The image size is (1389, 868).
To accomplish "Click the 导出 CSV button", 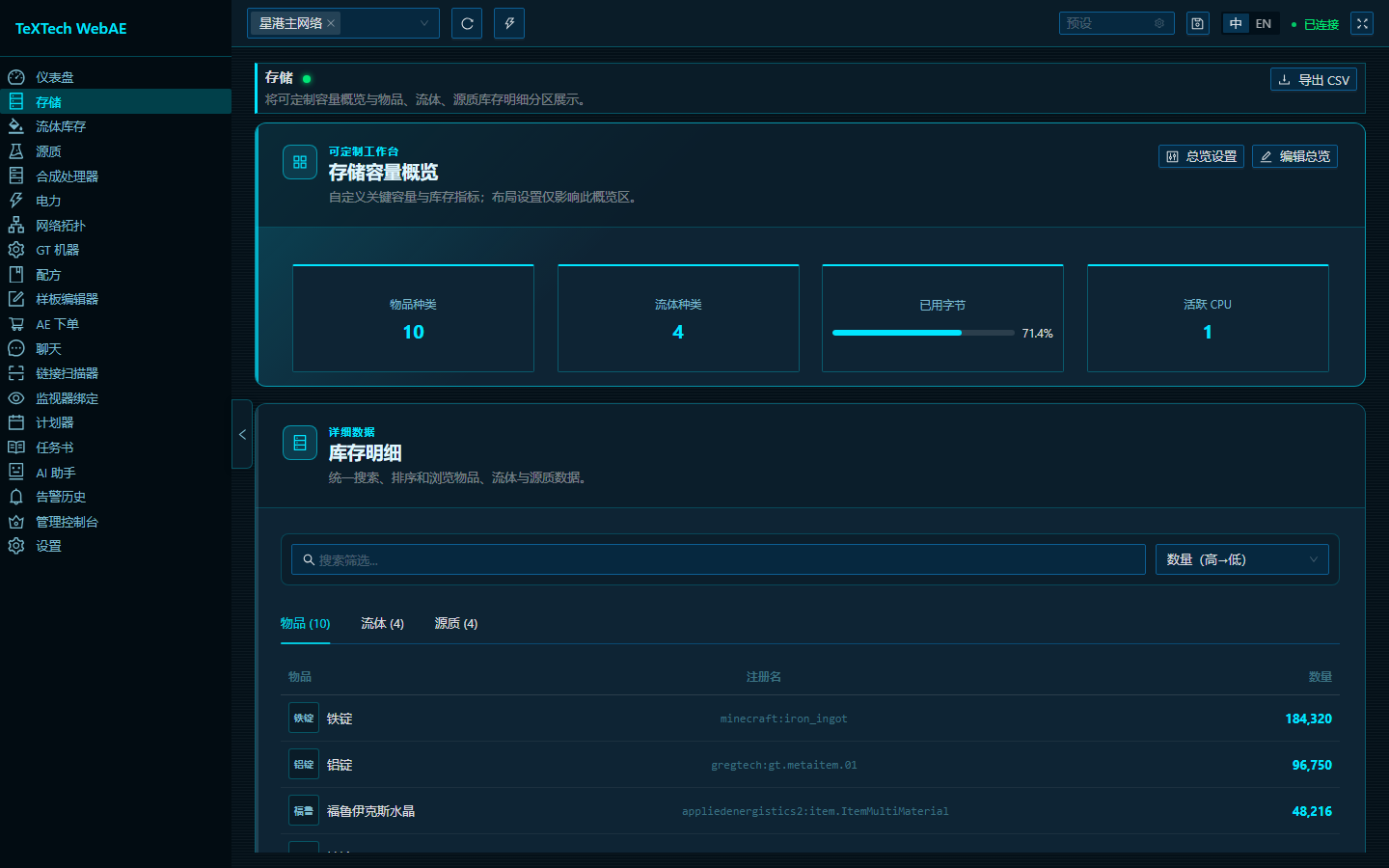I will coord(1314,80).
